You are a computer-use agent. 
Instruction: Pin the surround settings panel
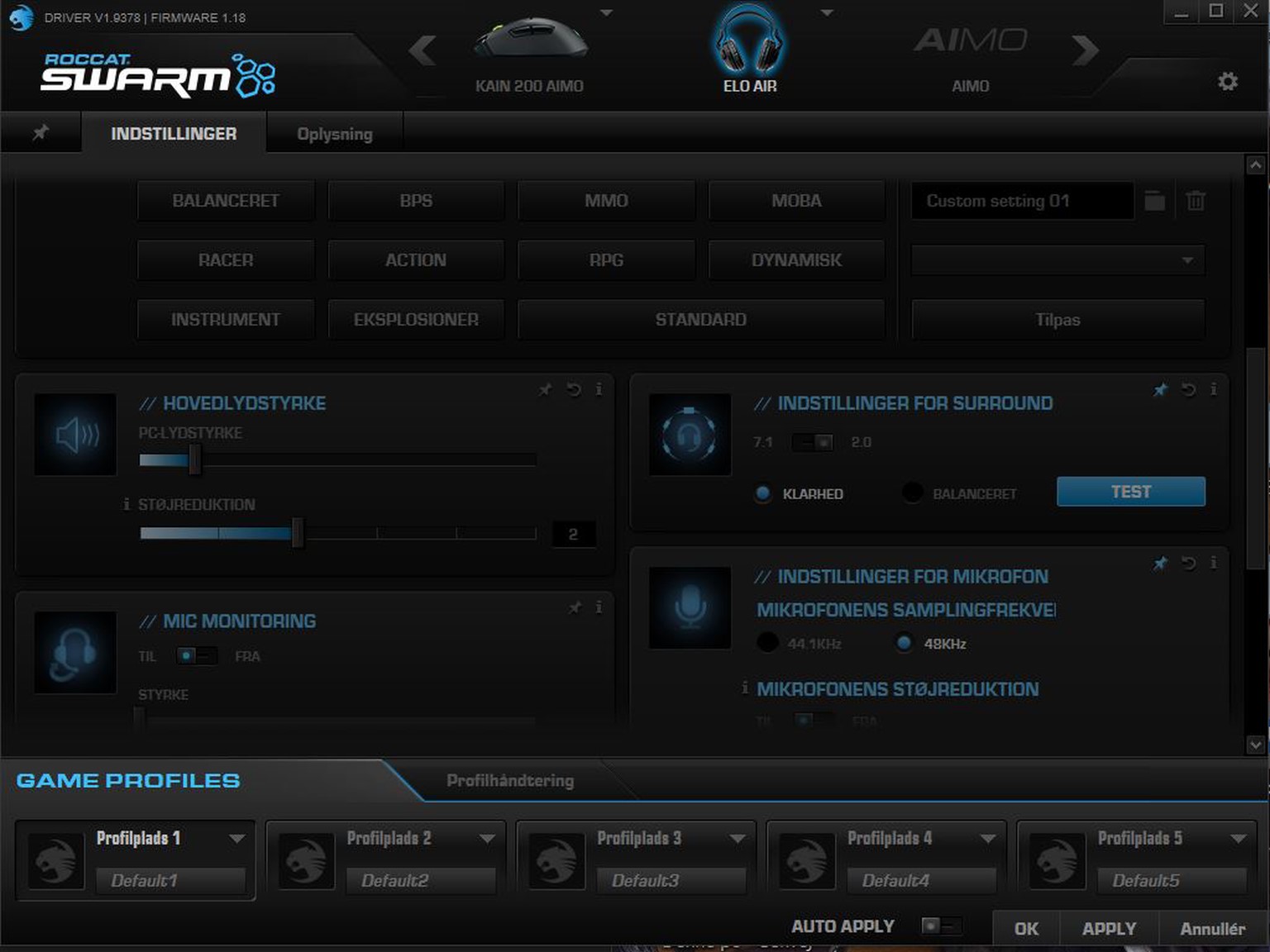pos(1161,389)
